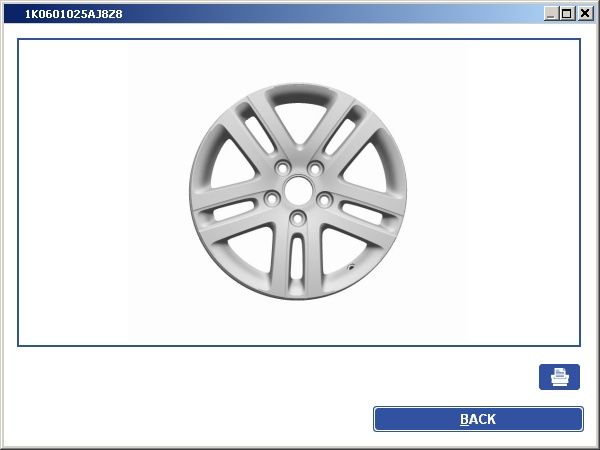Image resolution: width=600 pixels, height=450 pixels.
Task: Close the 1K0601025AJ8Z8 window
Action: [584, 13]
